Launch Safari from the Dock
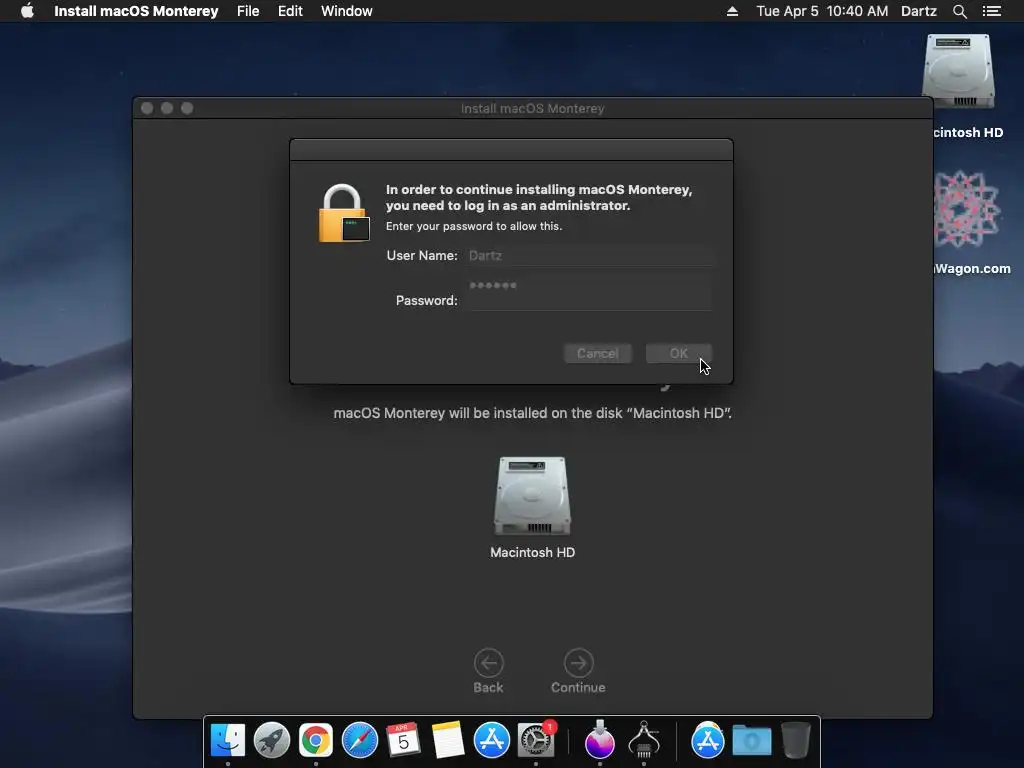 pyautogui.click(x=360, y=740)
